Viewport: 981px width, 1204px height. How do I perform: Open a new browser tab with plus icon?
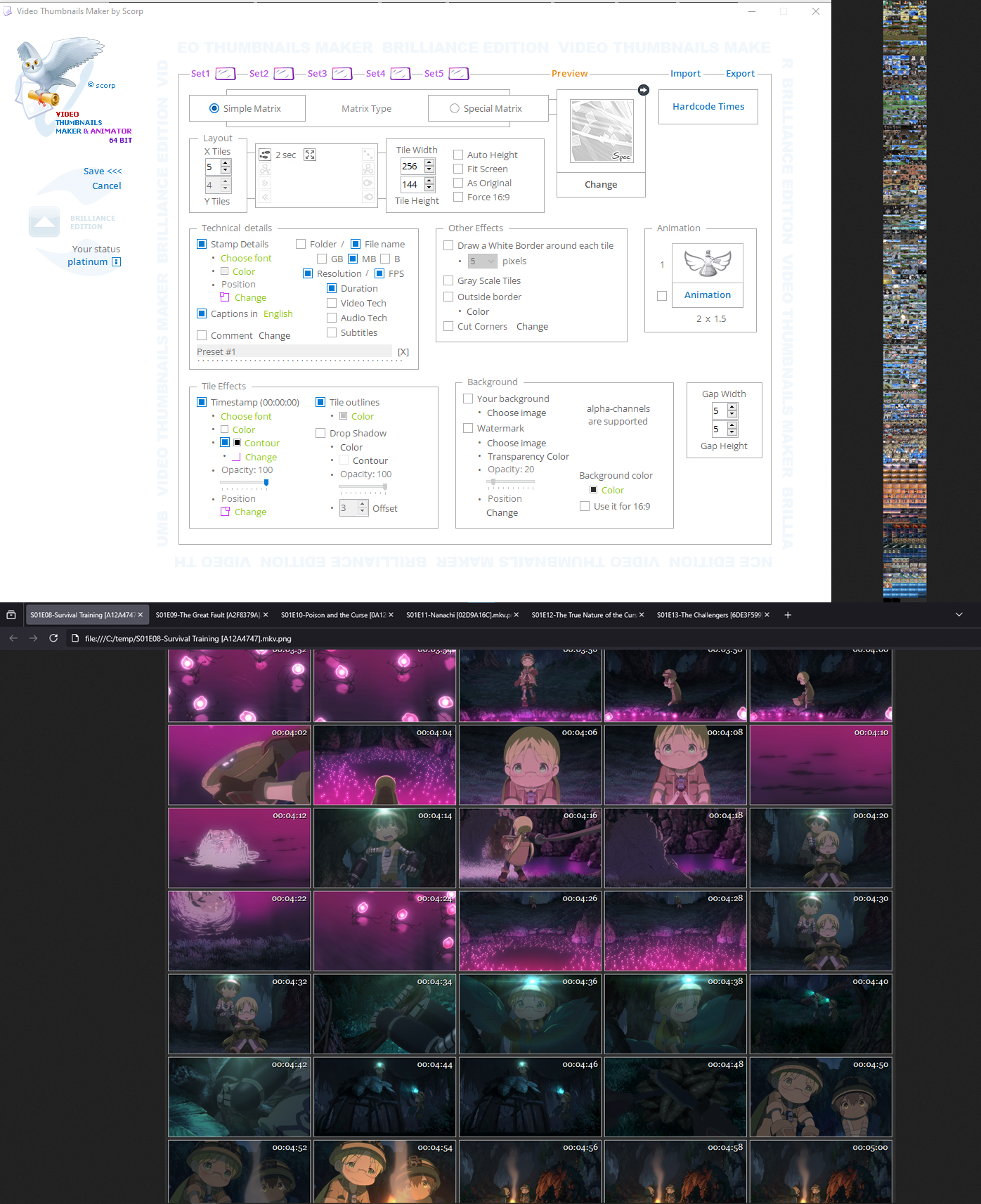point(788,615)
